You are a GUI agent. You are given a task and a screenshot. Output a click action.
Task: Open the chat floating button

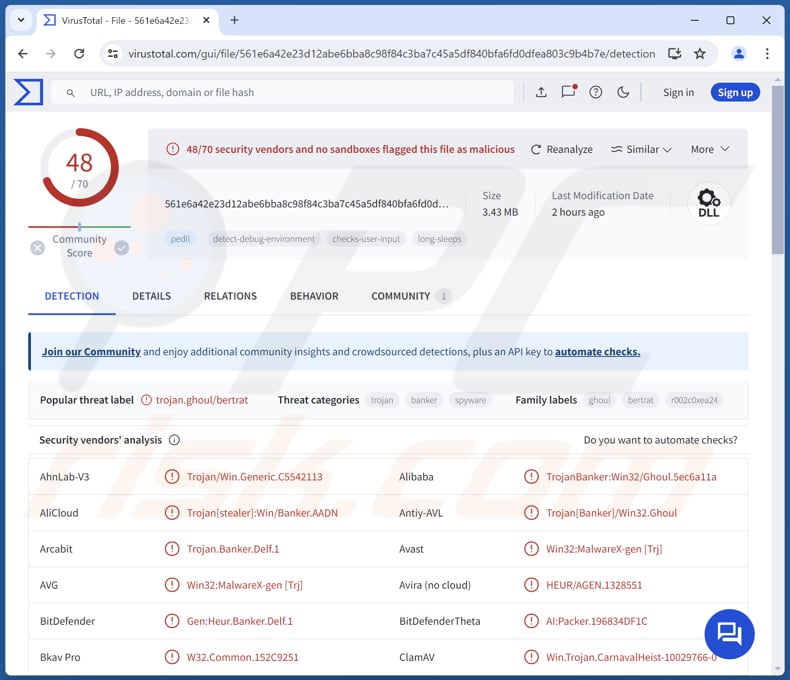729,634
